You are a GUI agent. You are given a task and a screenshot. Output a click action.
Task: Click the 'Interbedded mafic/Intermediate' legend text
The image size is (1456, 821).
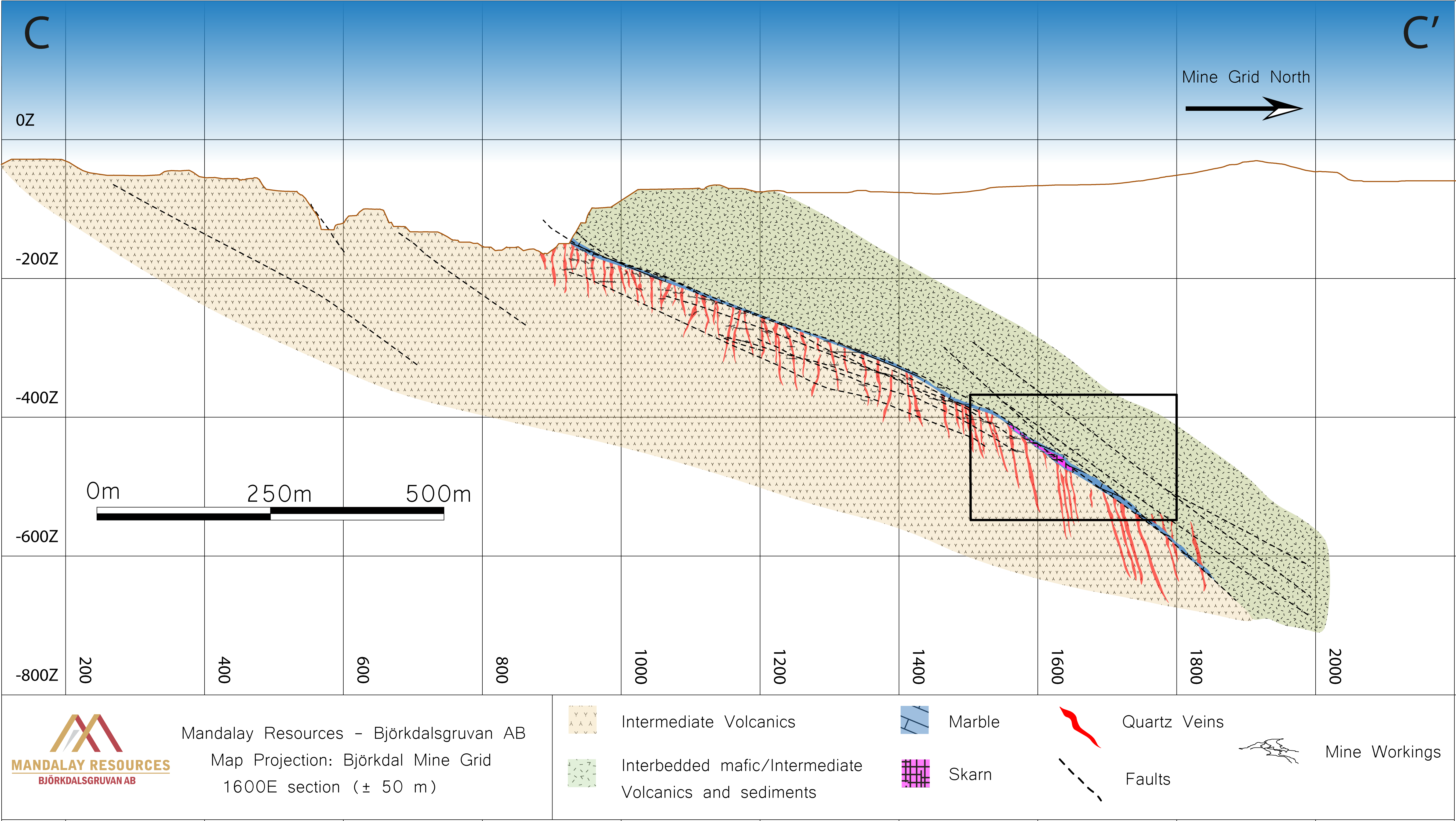click(742, 766)
